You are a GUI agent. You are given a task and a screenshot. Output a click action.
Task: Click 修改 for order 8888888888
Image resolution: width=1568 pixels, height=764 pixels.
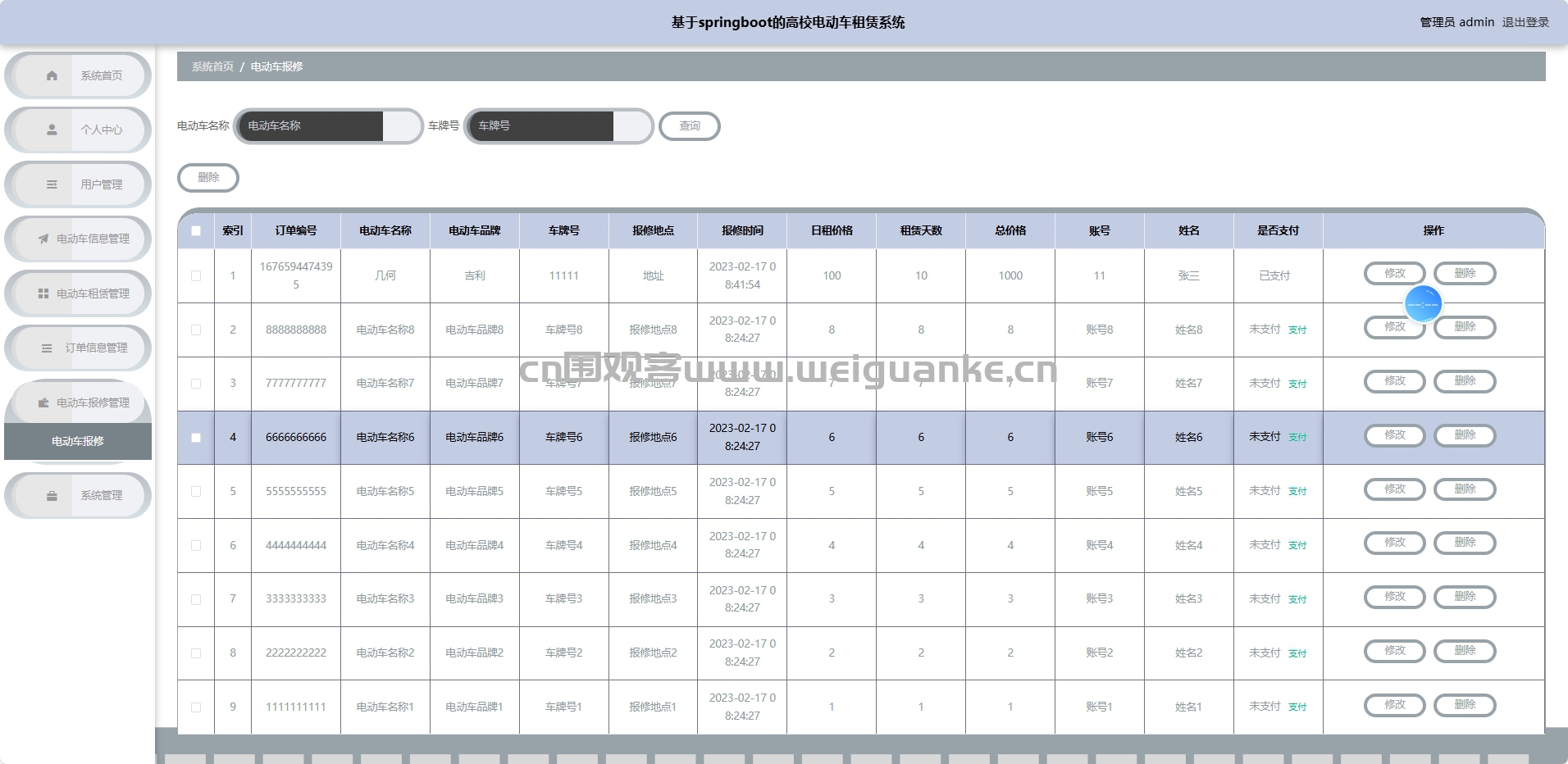click(1395, 327)
